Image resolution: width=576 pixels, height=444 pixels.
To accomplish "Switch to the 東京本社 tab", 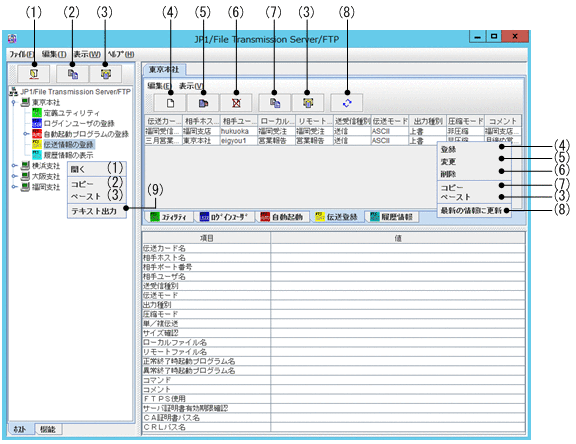I will click(164, 69).
